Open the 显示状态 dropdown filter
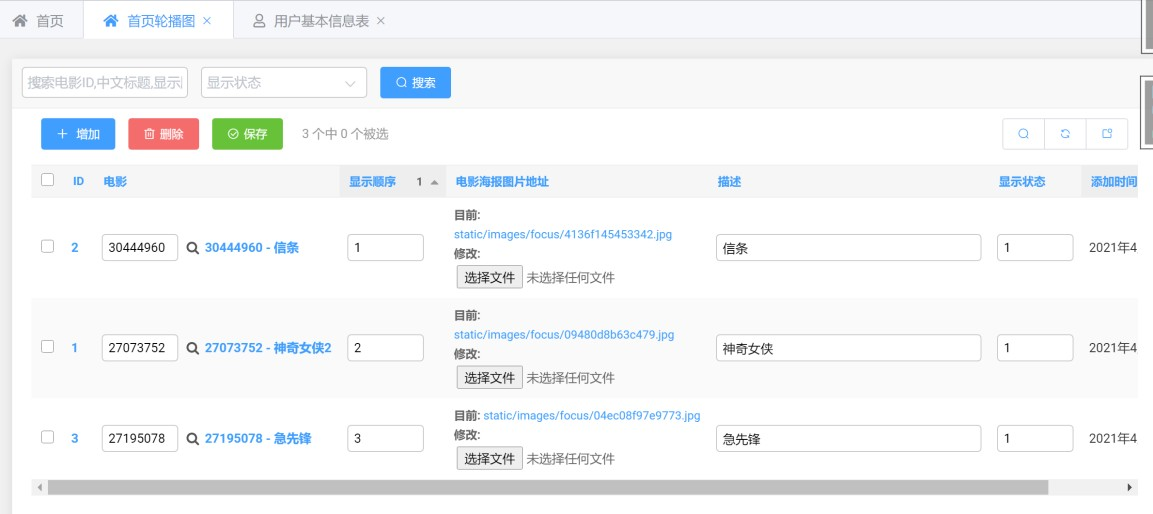The width and height of the screenshot is (1153, 514). (x=284, y=83)
